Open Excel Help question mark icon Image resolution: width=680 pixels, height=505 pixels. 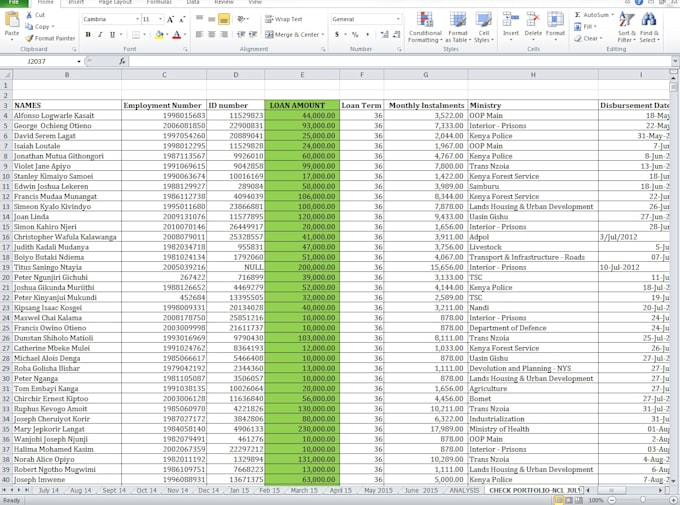(639, 2)
